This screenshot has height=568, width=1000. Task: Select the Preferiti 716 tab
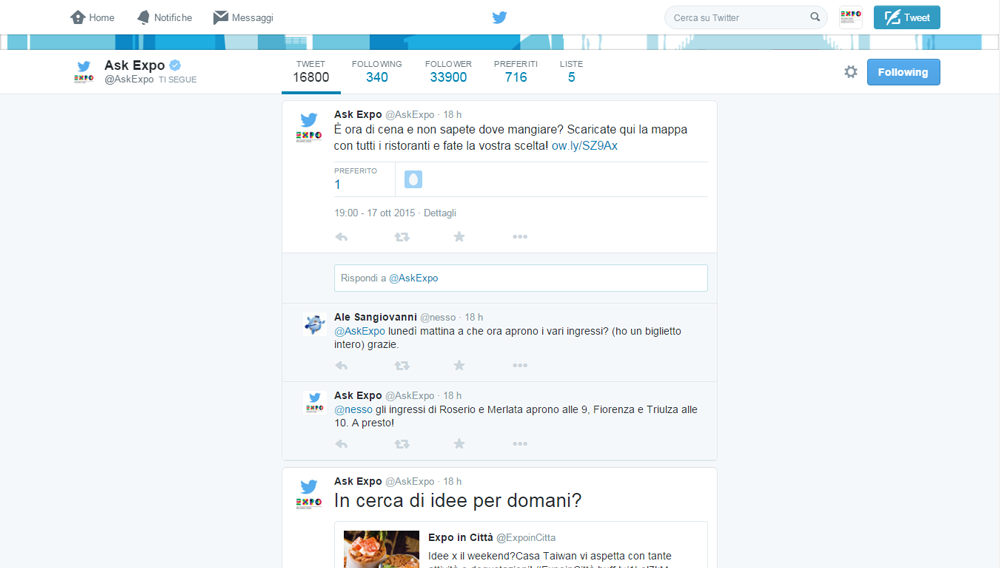(x=515, y=72)
